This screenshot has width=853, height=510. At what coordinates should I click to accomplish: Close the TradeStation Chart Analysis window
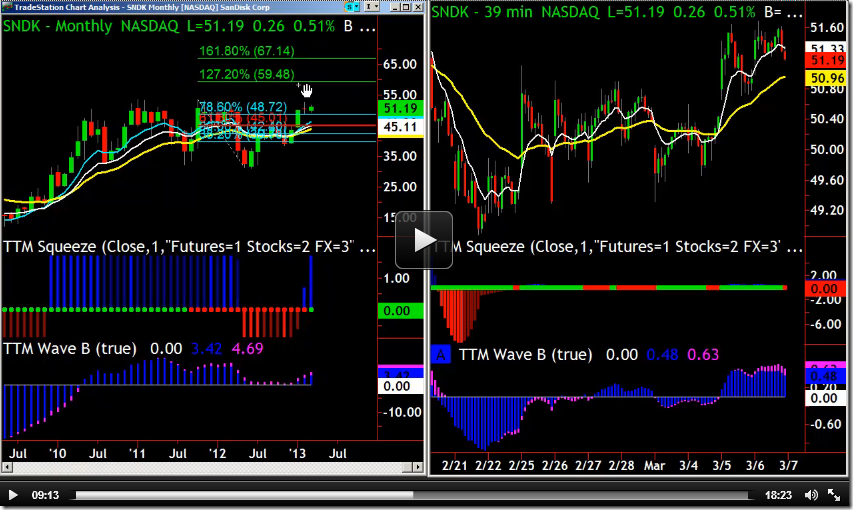click(x=418, y=7)
